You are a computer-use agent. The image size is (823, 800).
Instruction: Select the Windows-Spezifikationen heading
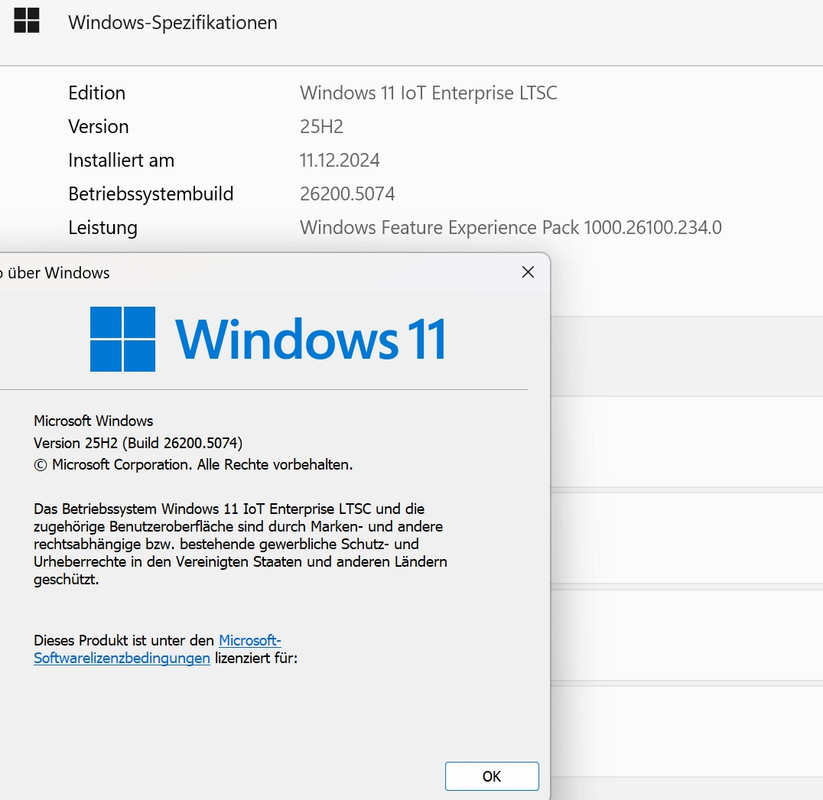(x=173, y=23)
